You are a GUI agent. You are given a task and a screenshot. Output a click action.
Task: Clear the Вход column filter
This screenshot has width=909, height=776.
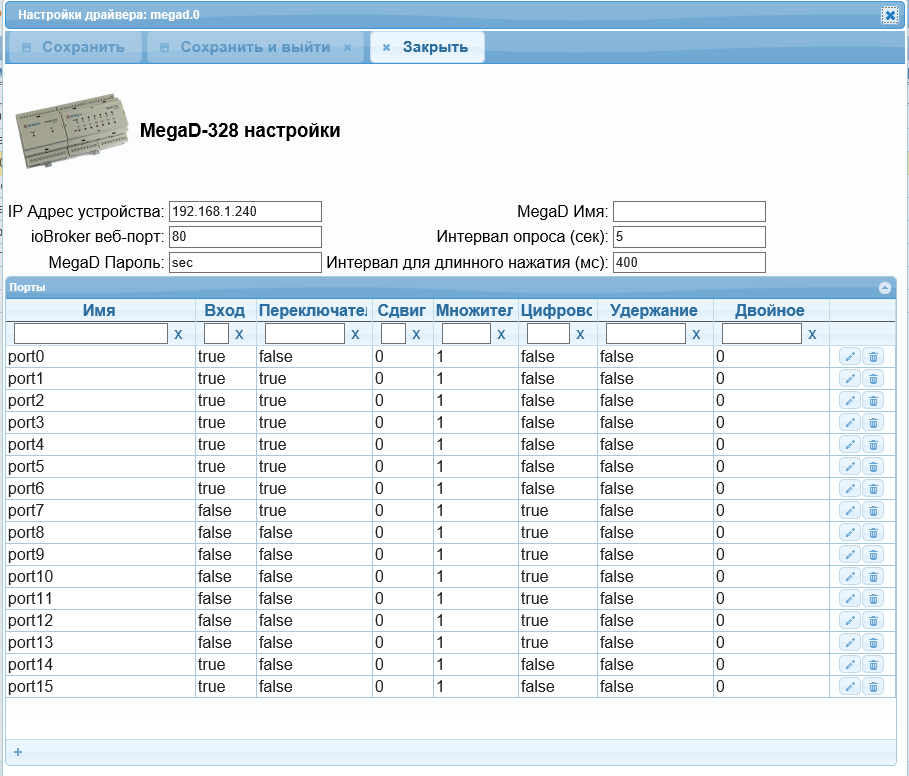[x=239, y=334]
